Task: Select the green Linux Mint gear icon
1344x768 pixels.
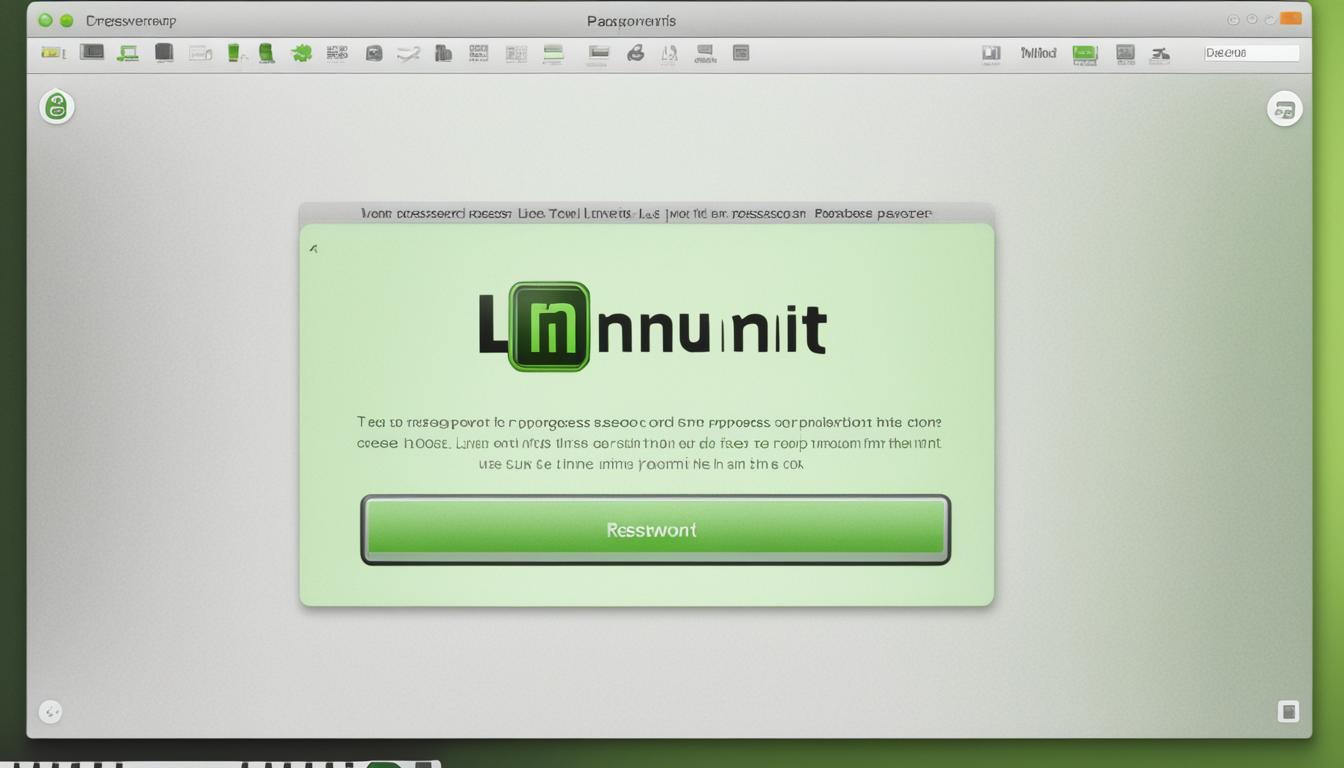Action: coord(304,52)
